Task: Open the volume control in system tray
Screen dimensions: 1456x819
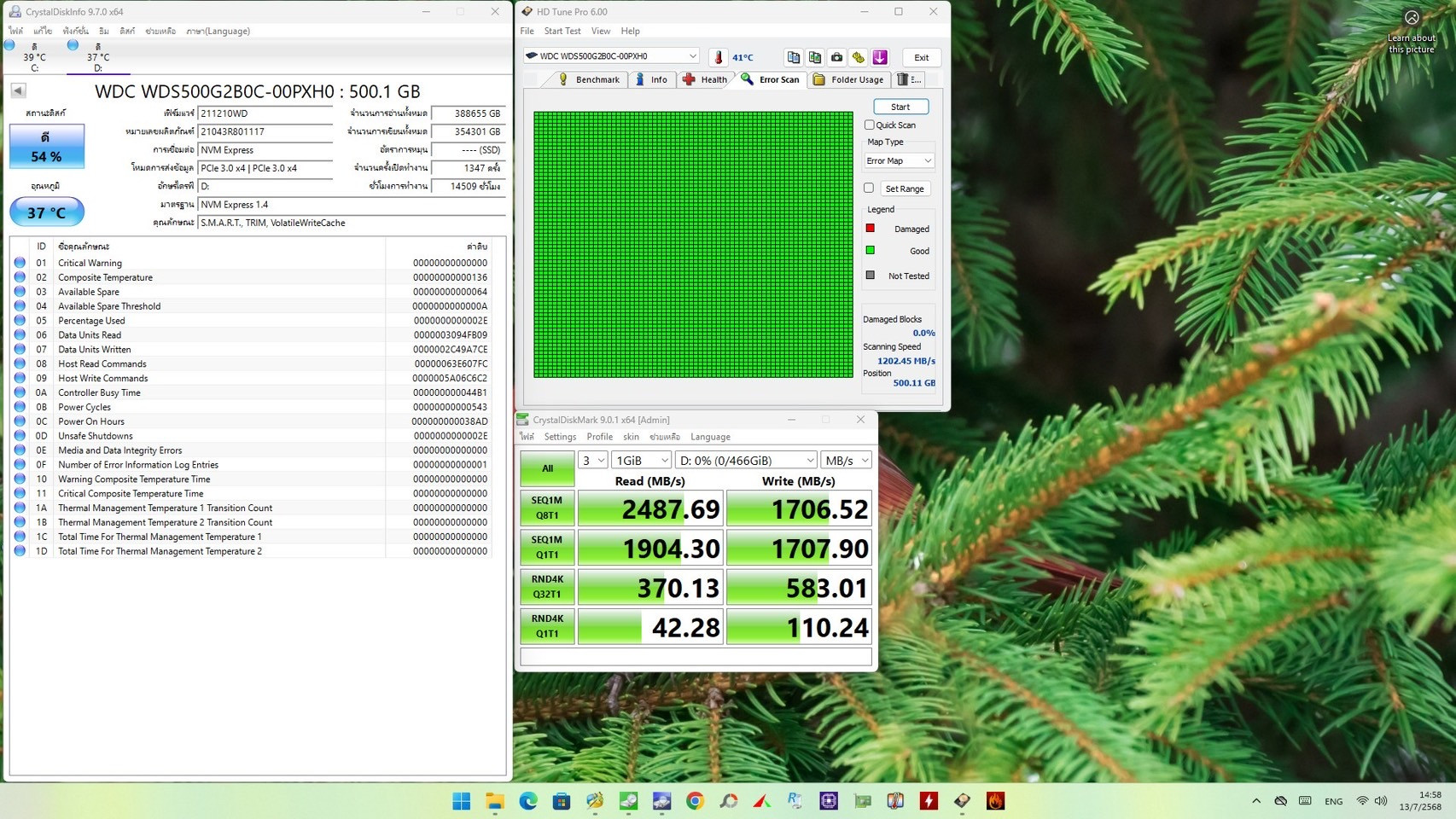Action: pos(1381,801)
